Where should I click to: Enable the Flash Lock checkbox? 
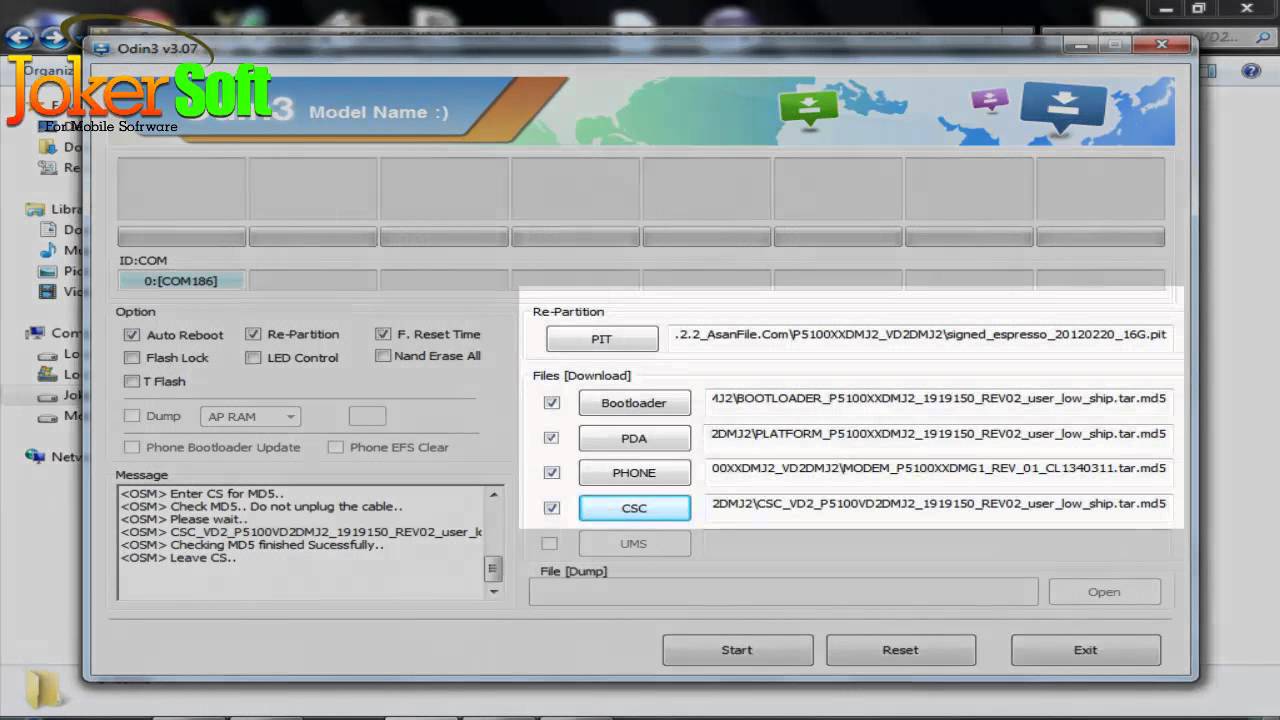[x=132, y=358]
